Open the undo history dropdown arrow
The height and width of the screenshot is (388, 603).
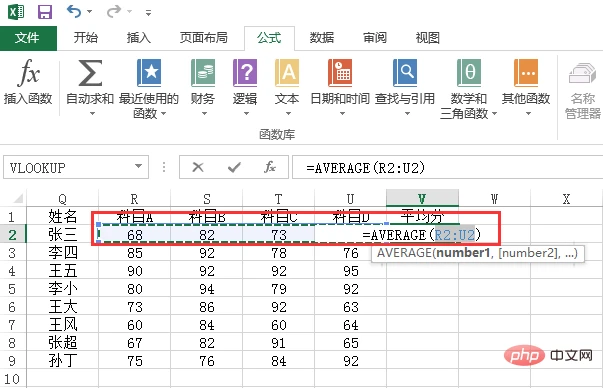coord(90,12)
